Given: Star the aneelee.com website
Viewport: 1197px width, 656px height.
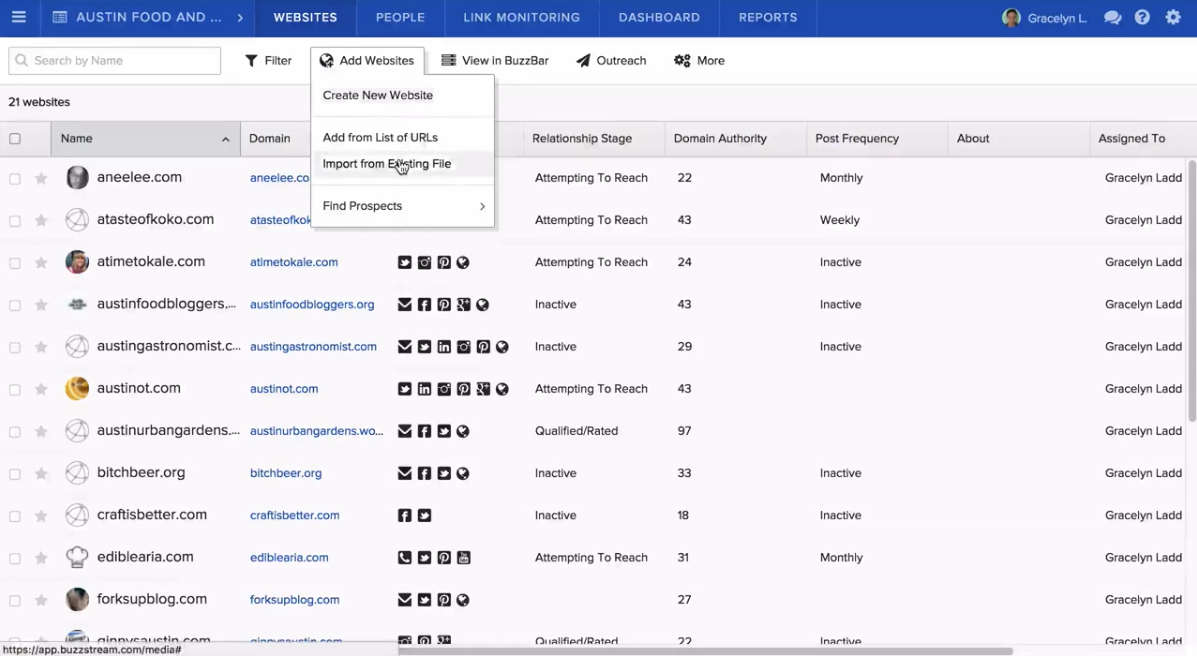Looking at the screenshot, I should click(x=41, y=178).
